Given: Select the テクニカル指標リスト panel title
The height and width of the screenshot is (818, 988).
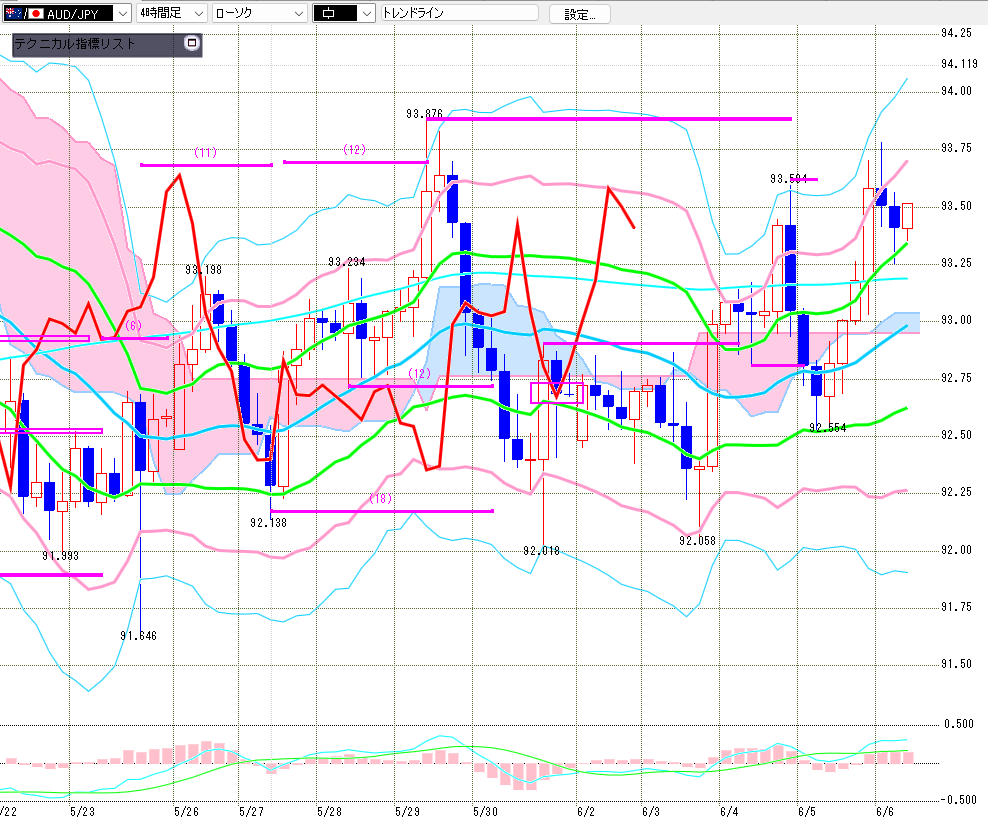Looking at the screenshot, I should coord(75,43).
